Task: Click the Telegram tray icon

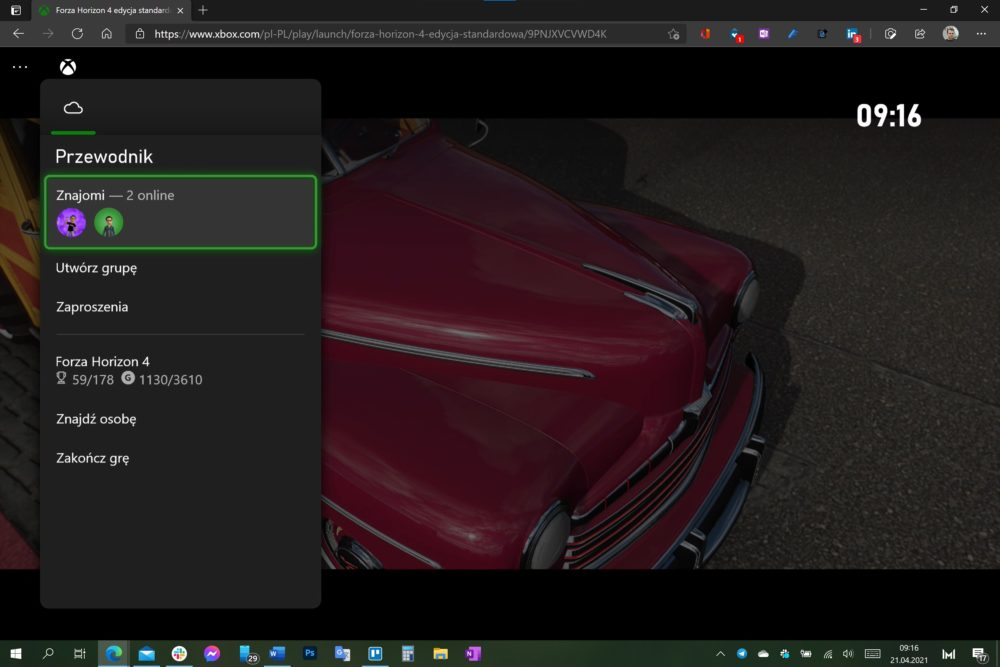Action: [742, 654]
